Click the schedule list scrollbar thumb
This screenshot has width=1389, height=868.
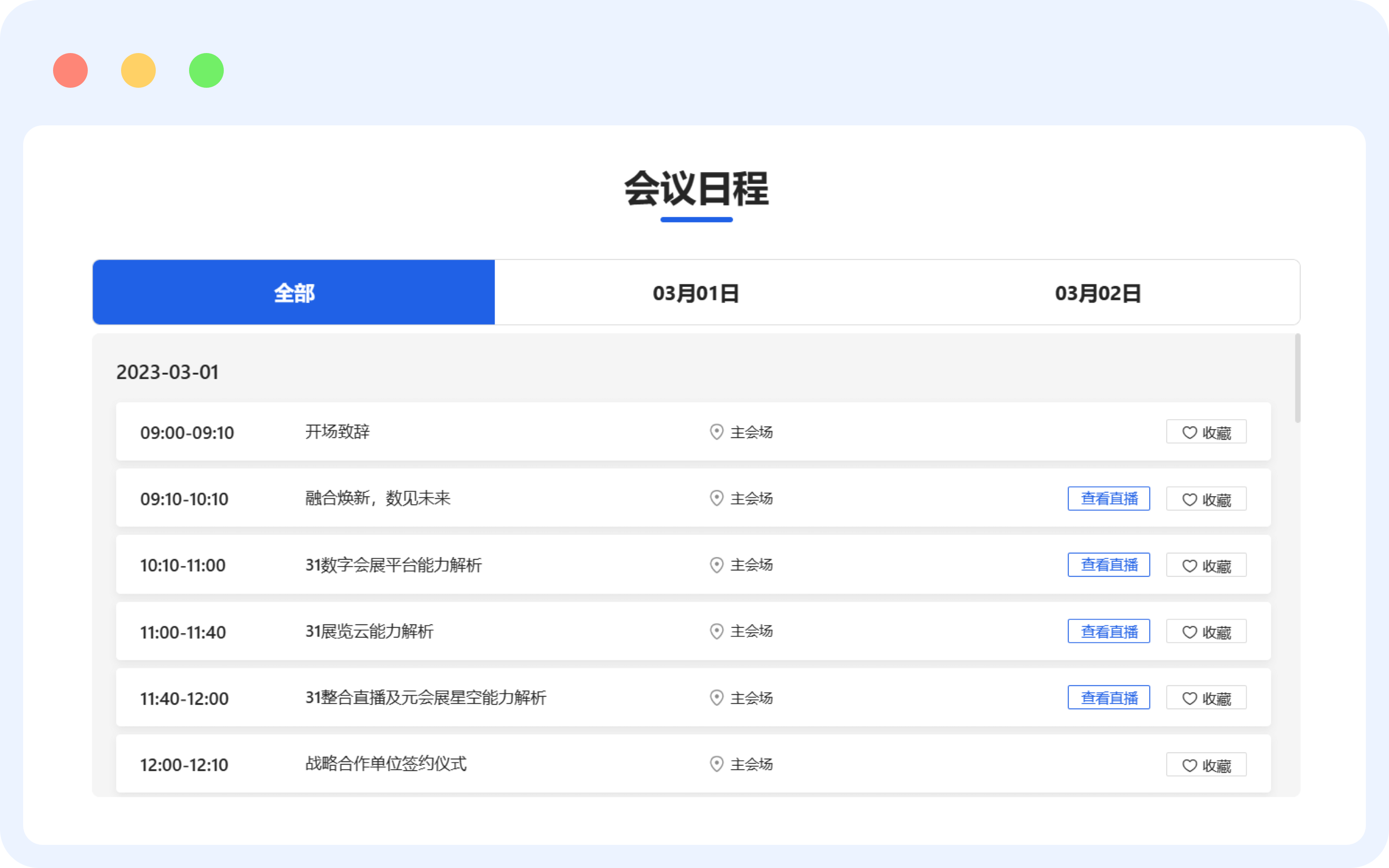(x=1297, y=379)
